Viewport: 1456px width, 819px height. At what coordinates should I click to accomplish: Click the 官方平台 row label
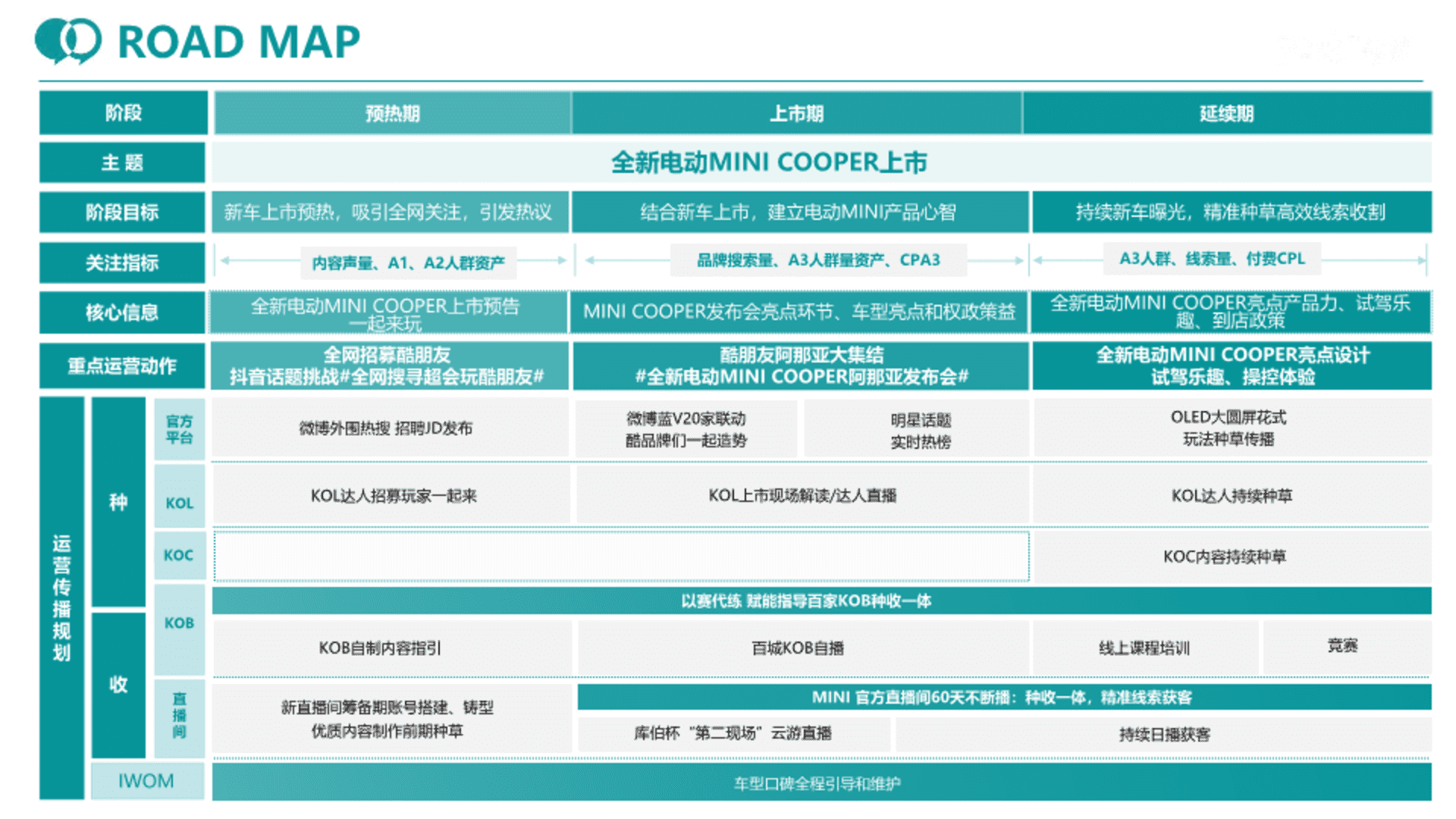[x=180, y=429]
